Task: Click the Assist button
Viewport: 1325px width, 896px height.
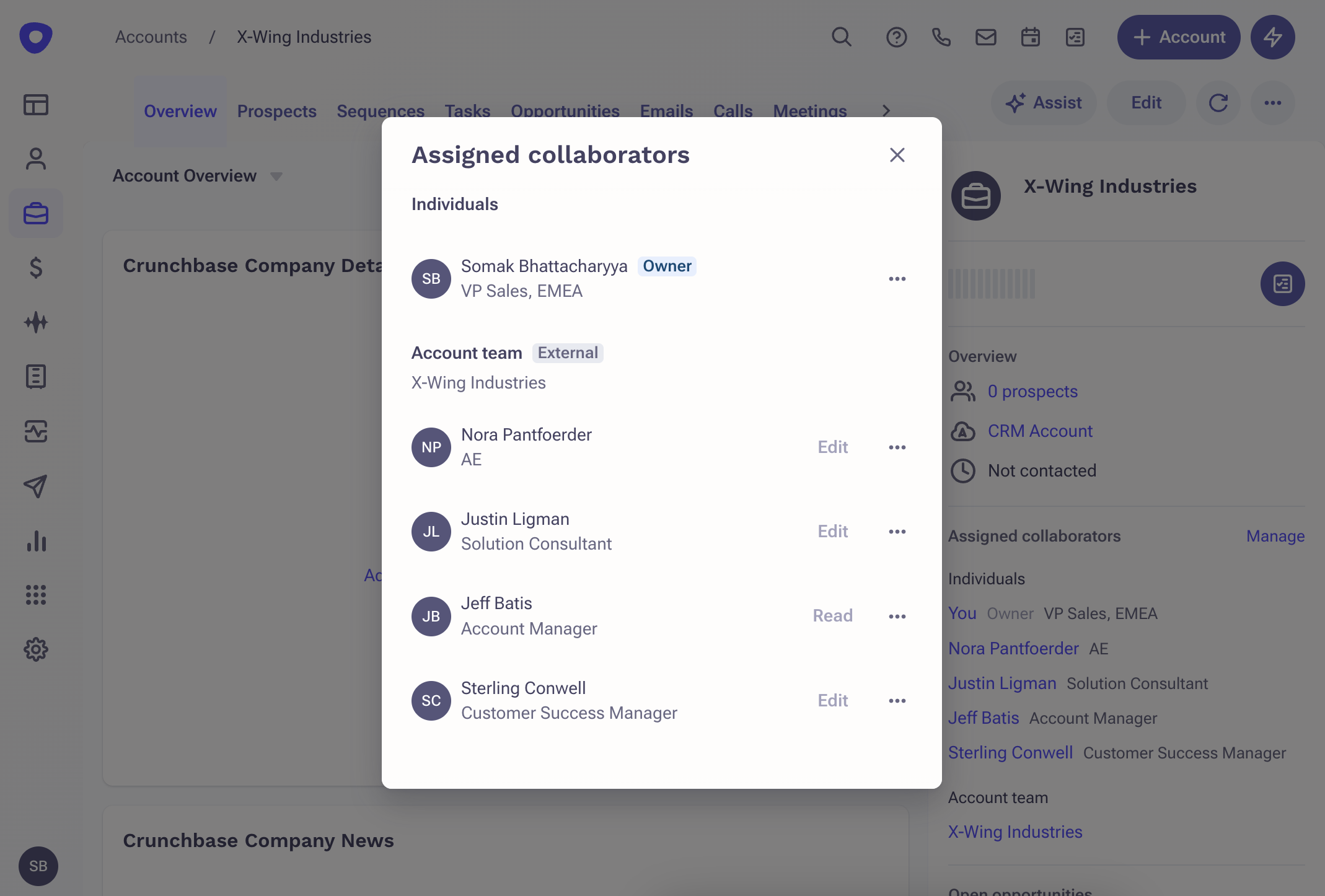Action: [x=1044, y=103]
